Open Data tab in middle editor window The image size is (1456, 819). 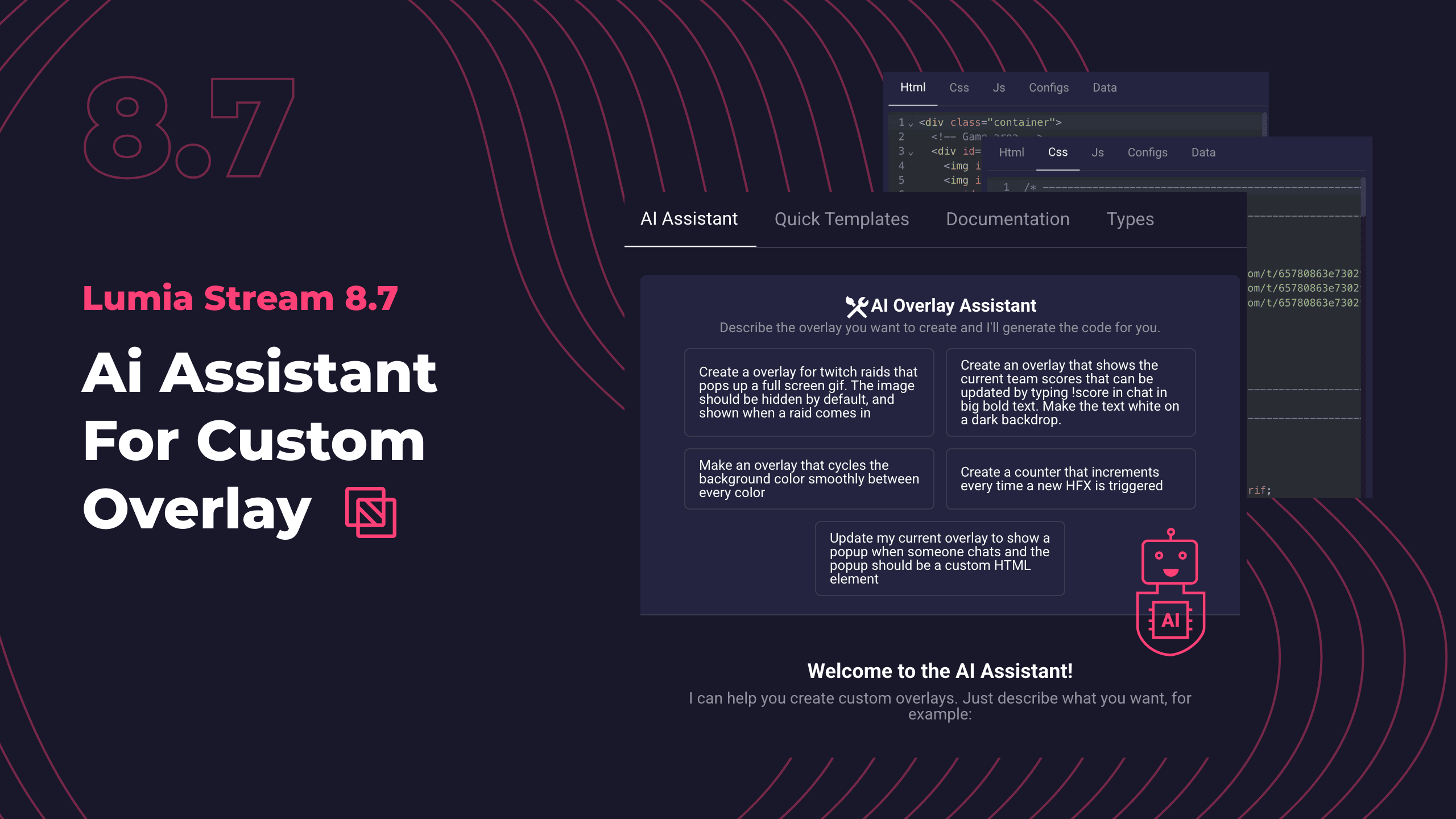tap(1203, 152)
